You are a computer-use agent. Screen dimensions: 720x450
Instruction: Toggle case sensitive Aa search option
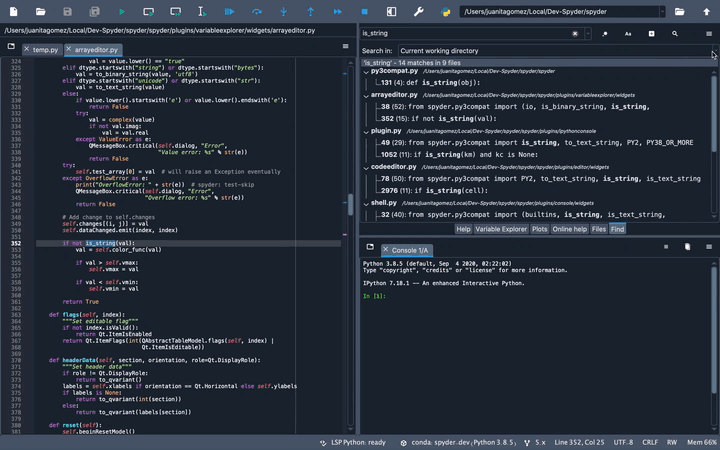(628, 33)
